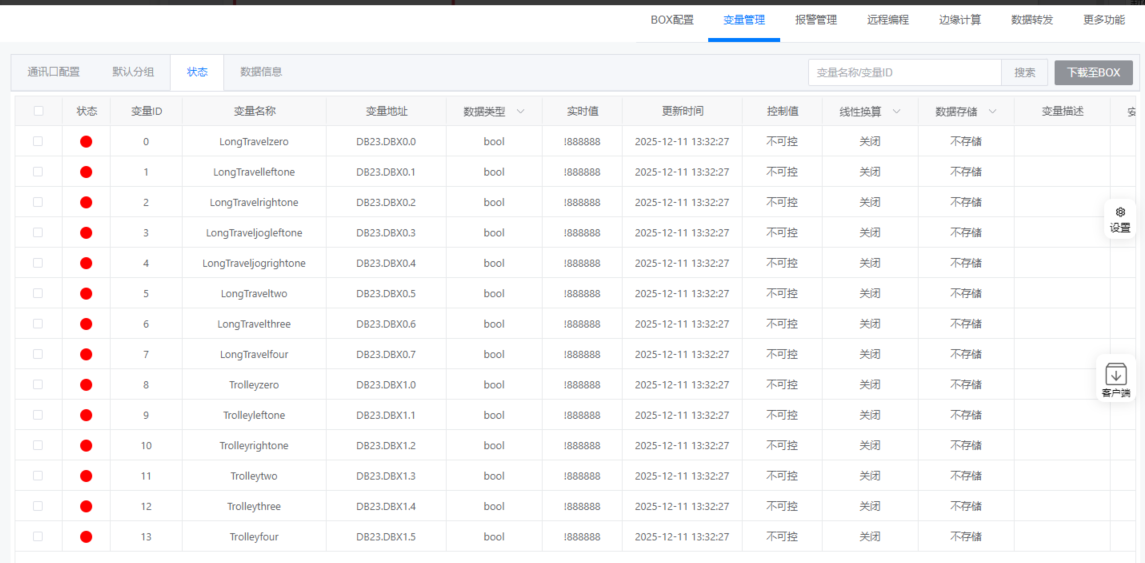This screenshot has width=1145, height=563.
Task: Open the 数据信息 tab
Action: pos(261,72)
